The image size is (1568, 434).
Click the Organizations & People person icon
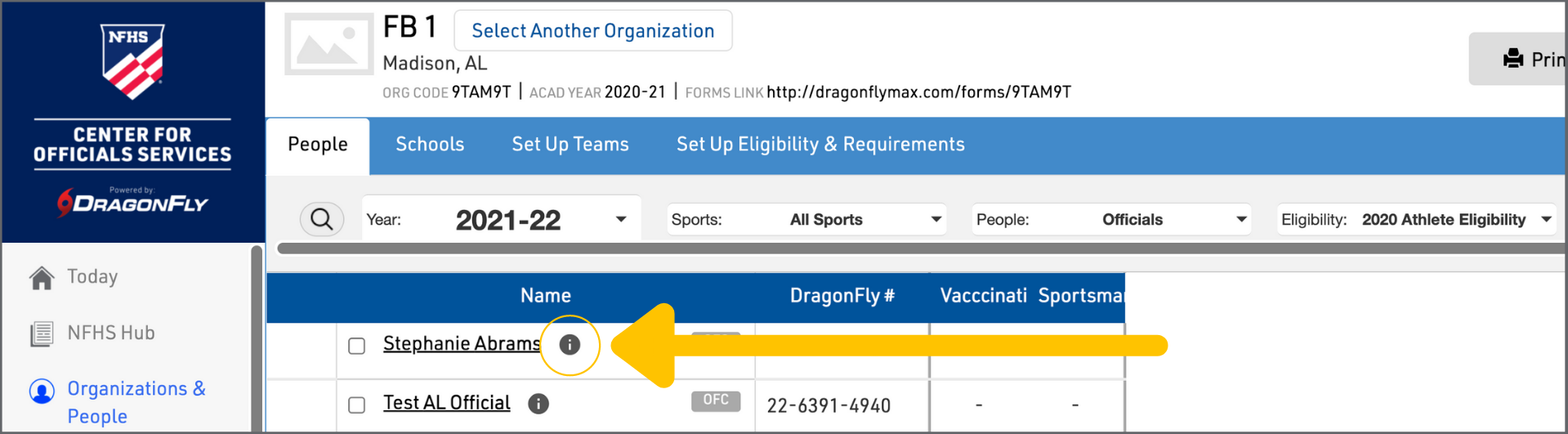pyautogui.click(x=42, y=391)
